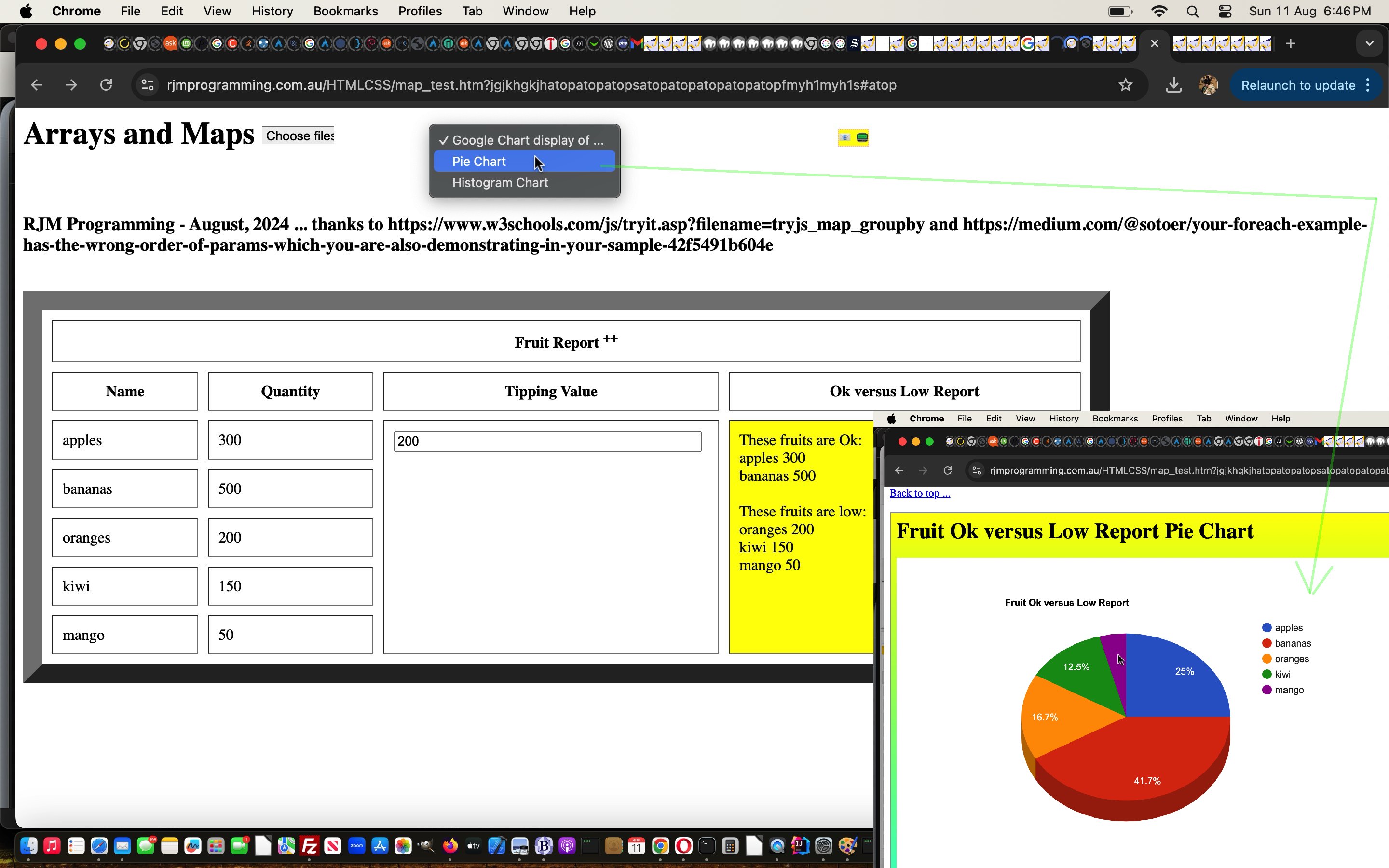Open Chrome downloads icon in toolbar

click(x=1173, y=85)
